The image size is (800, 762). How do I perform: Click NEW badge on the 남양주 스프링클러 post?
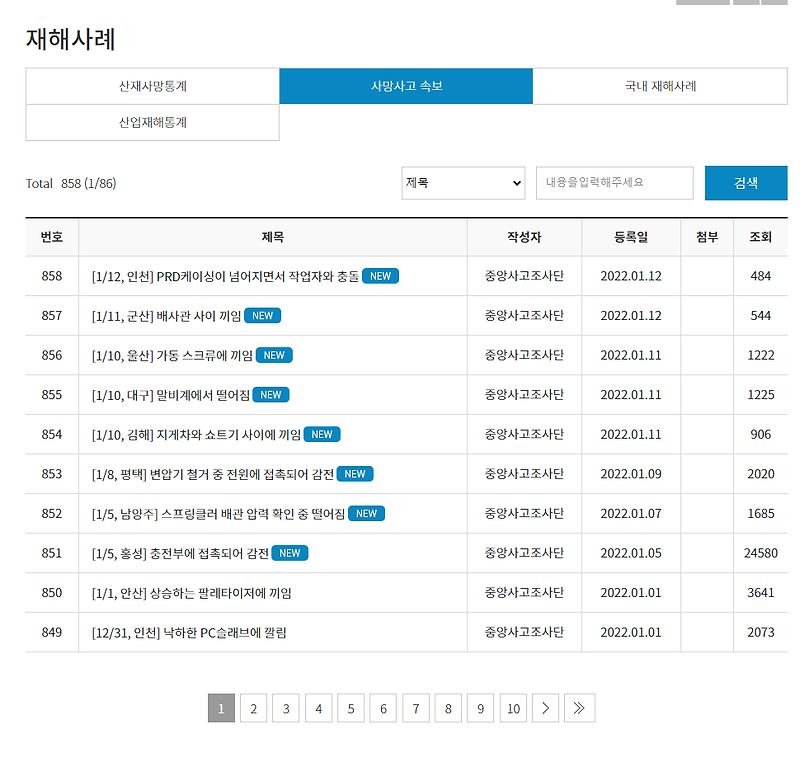pos(366,513)
